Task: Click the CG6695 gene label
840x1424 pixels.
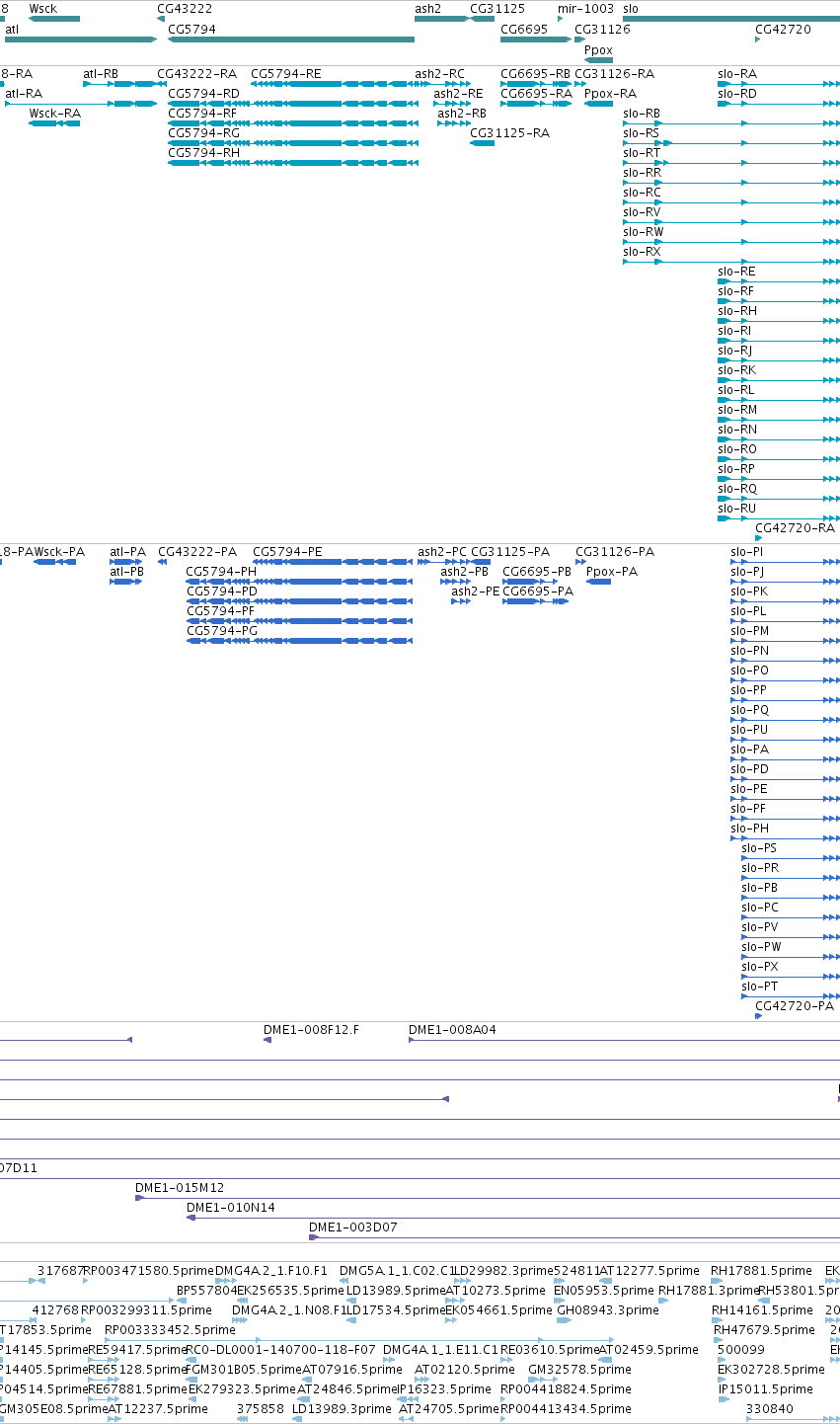Action: pyautogui.click(x=524, y=30)
